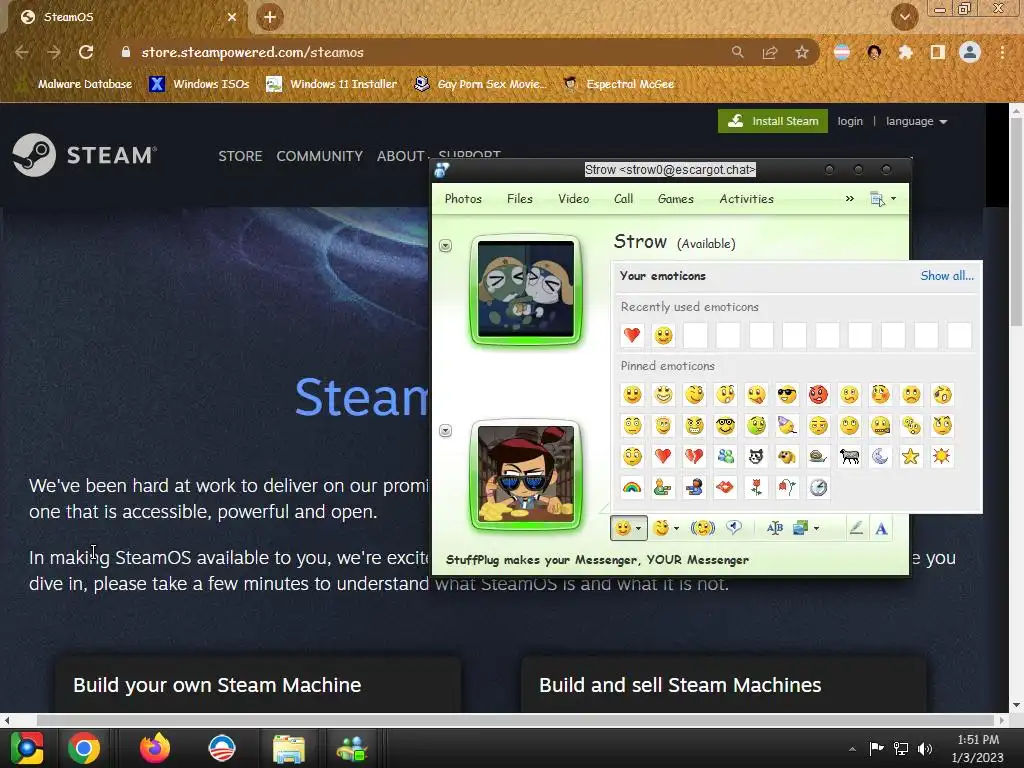Insert the green sick face emoticon

[756, 426]
